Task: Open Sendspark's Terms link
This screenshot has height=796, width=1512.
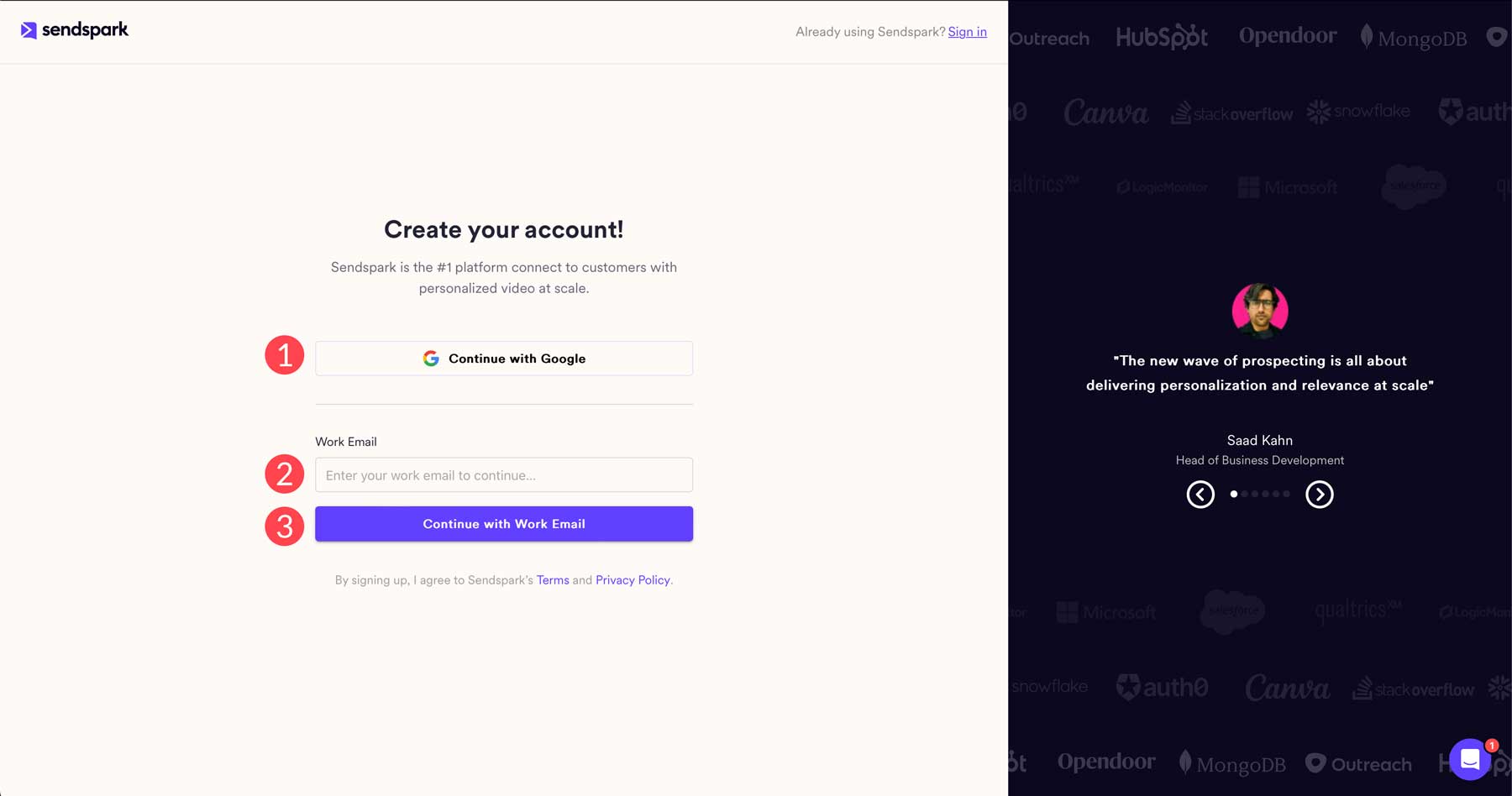Action: click(x=553, y=579)
